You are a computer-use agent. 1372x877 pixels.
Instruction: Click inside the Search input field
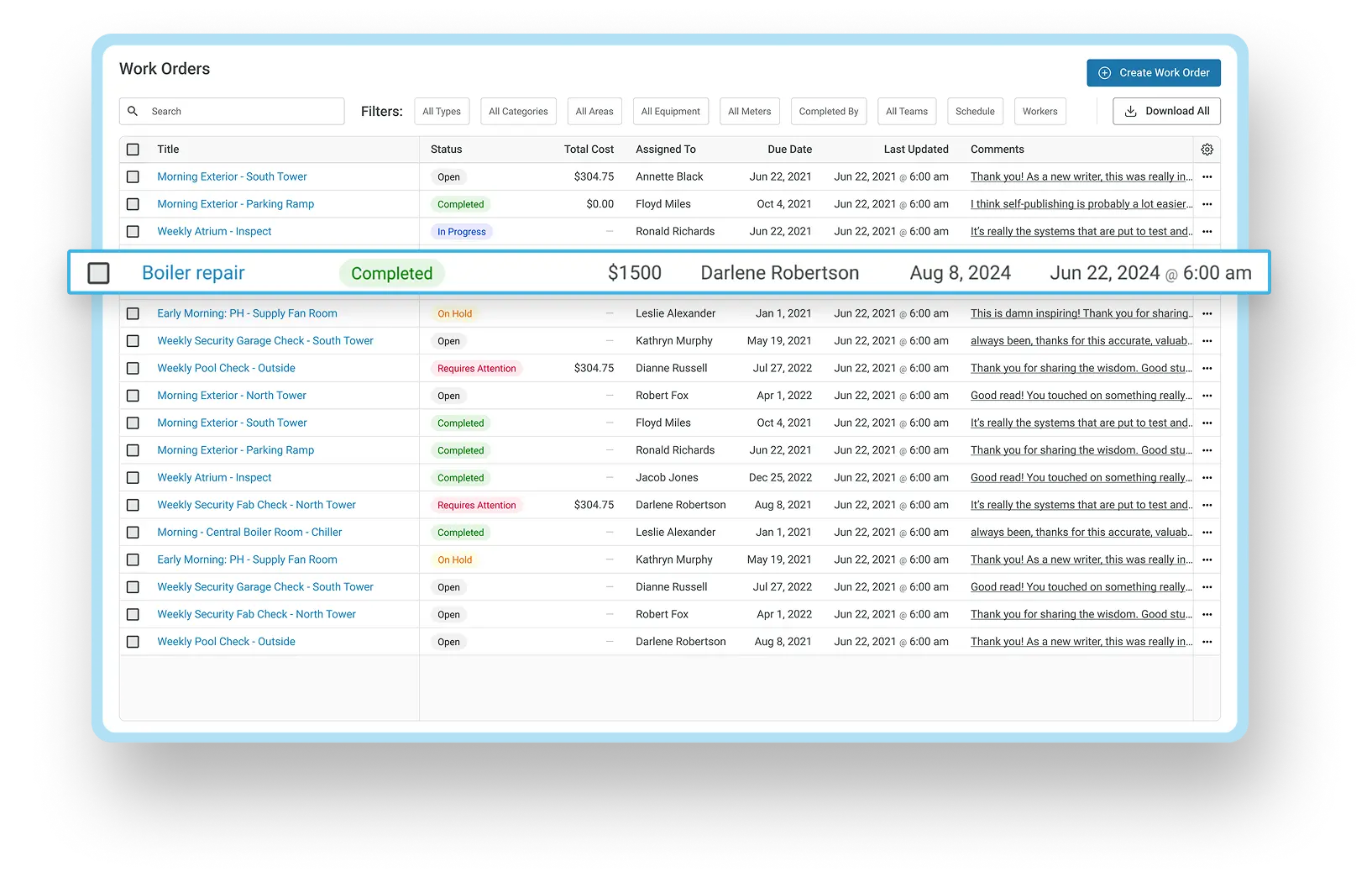[x=232, y=111]
